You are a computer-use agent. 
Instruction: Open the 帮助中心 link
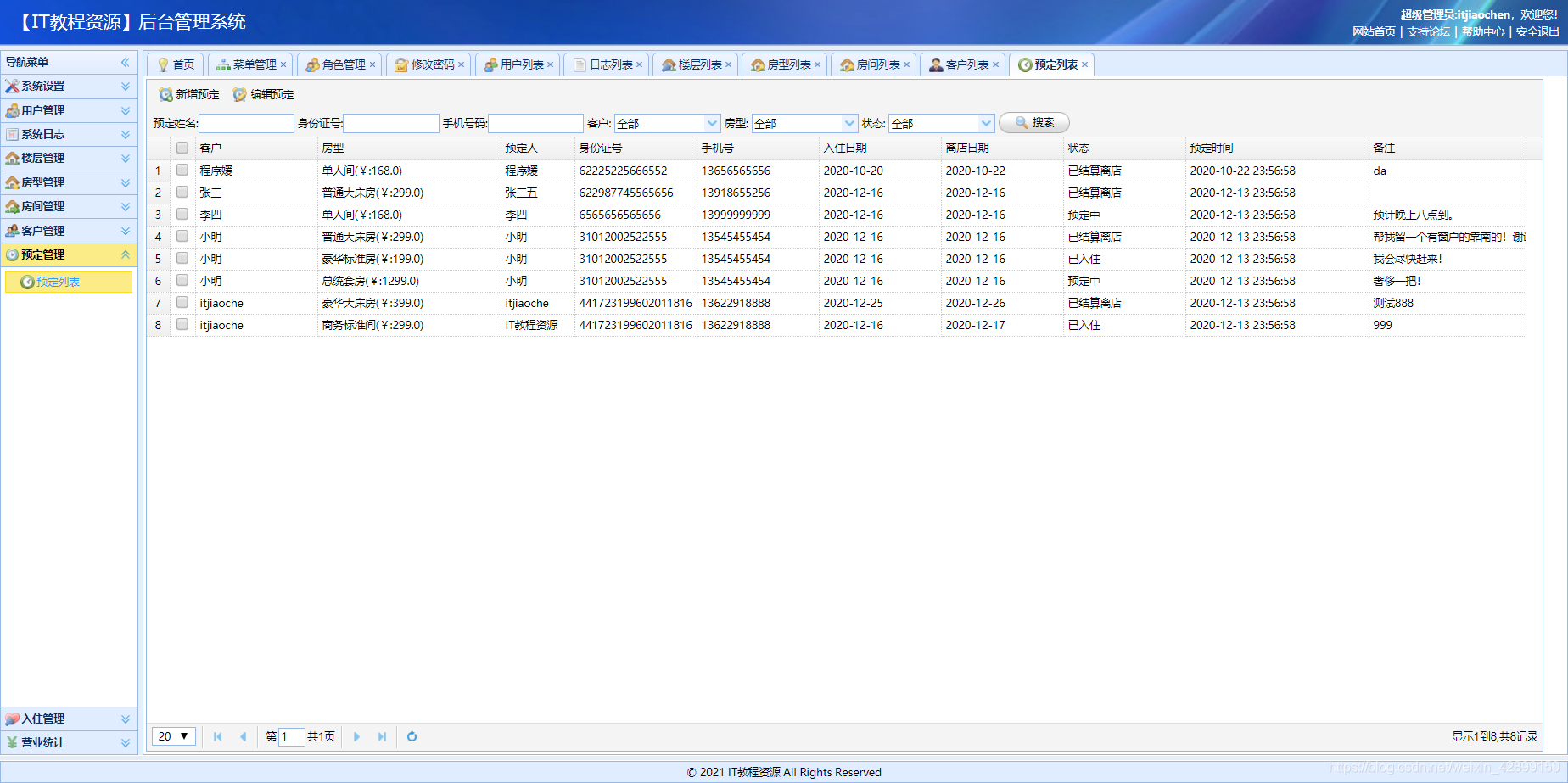point(1483,31)
